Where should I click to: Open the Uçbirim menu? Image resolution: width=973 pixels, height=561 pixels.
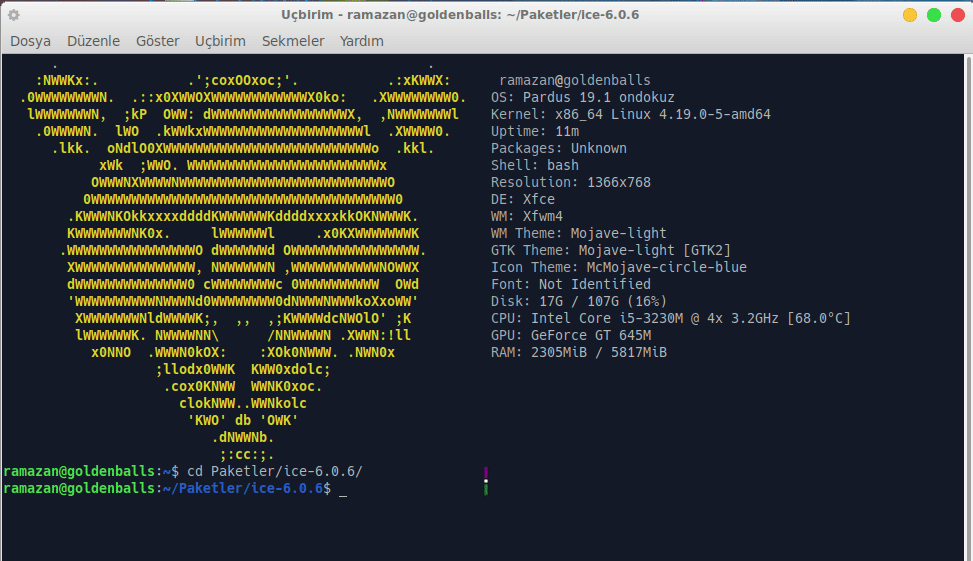[220, 41]
